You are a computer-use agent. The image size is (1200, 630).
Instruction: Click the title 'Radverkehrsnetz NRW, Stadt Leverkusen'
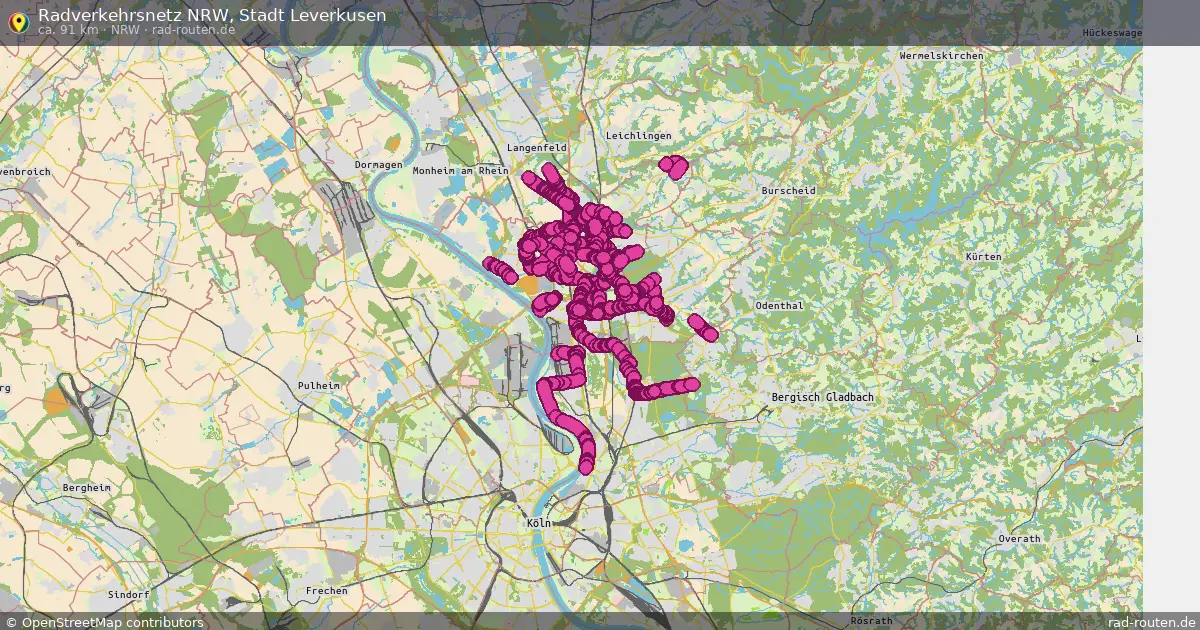(212, 15)
